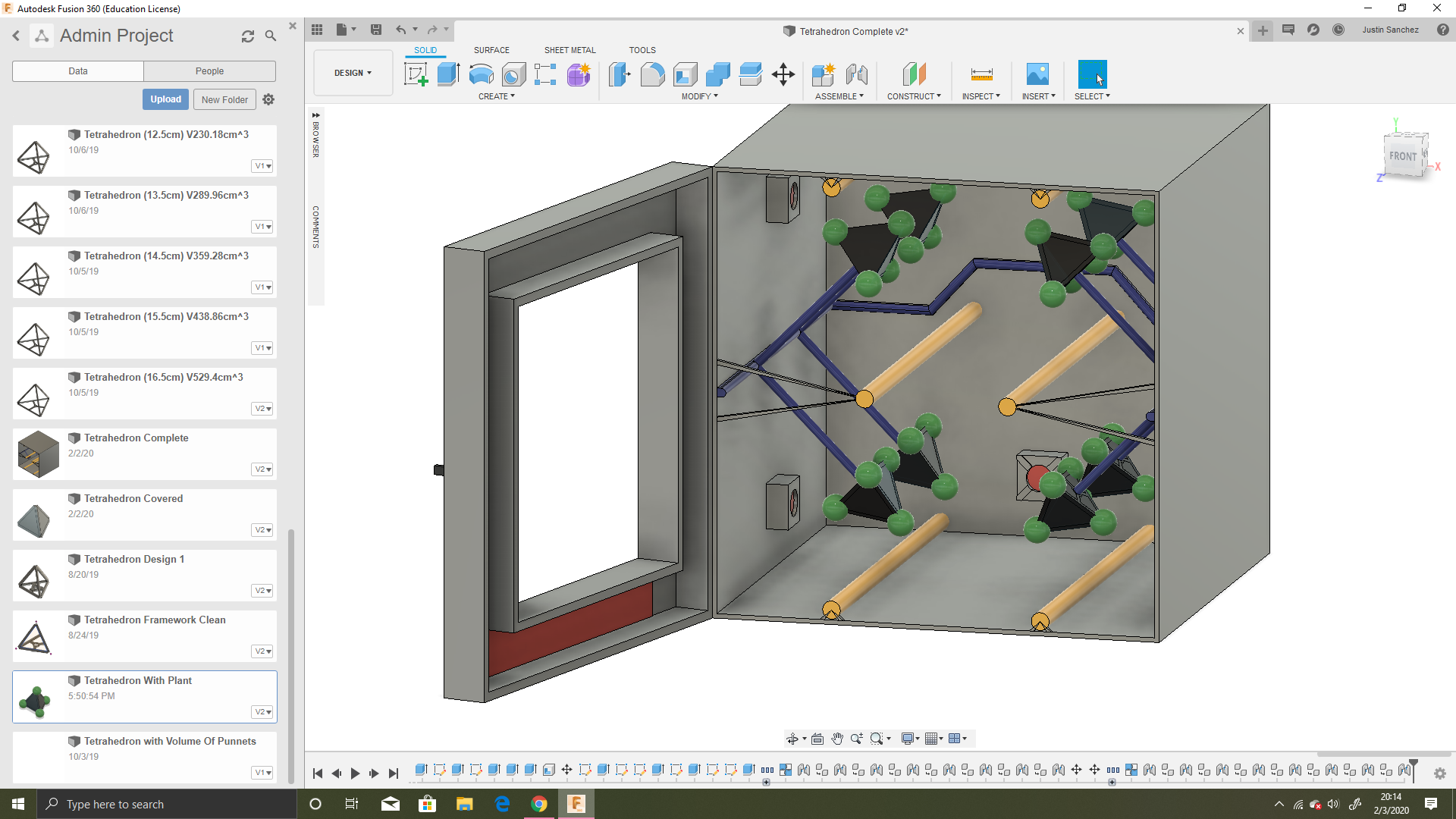Click the Create Form tool icon

pyautogui.click(x=579, y=74)
